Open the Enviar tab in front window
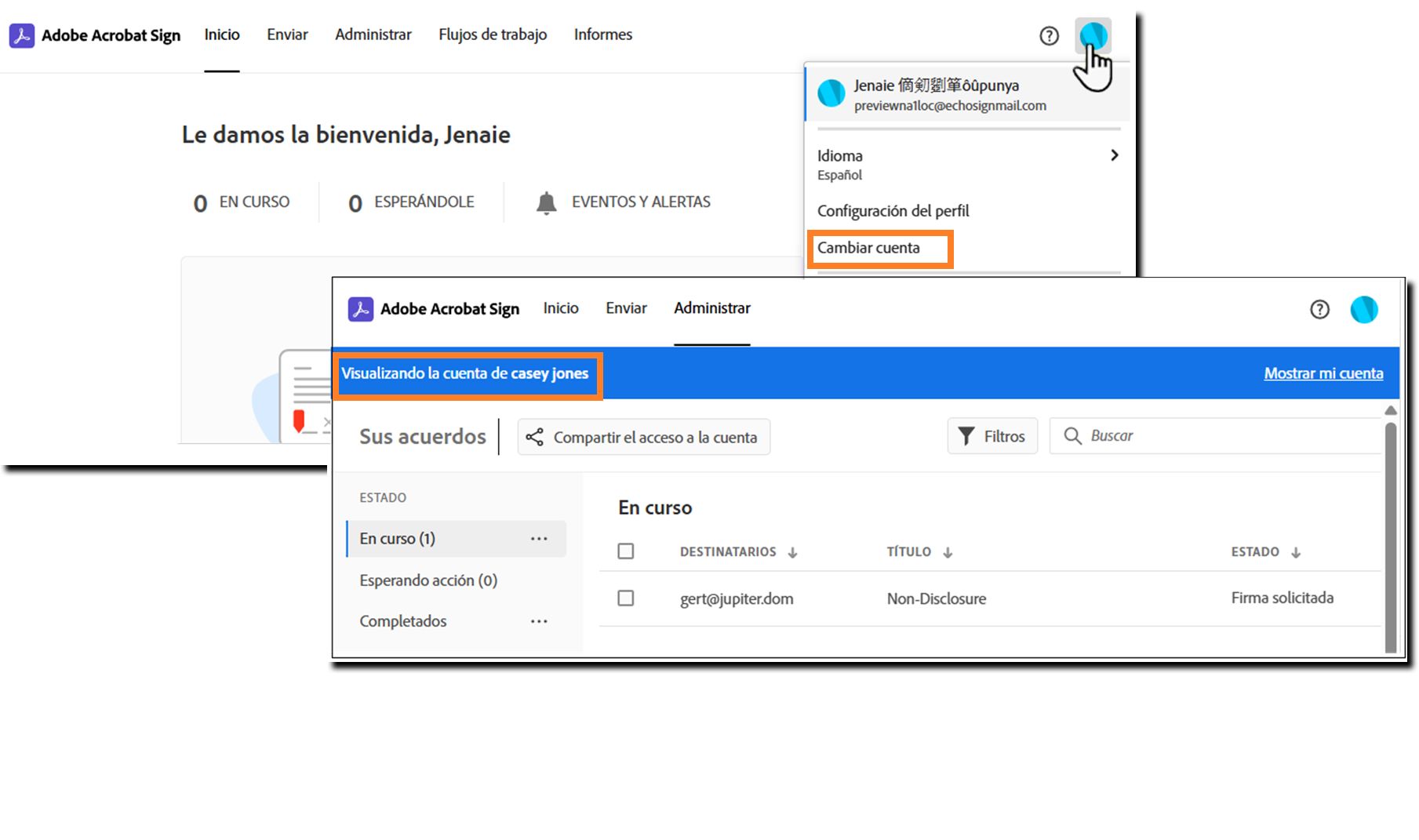Viewport: 1419px width, 840px height. point(626,308)
